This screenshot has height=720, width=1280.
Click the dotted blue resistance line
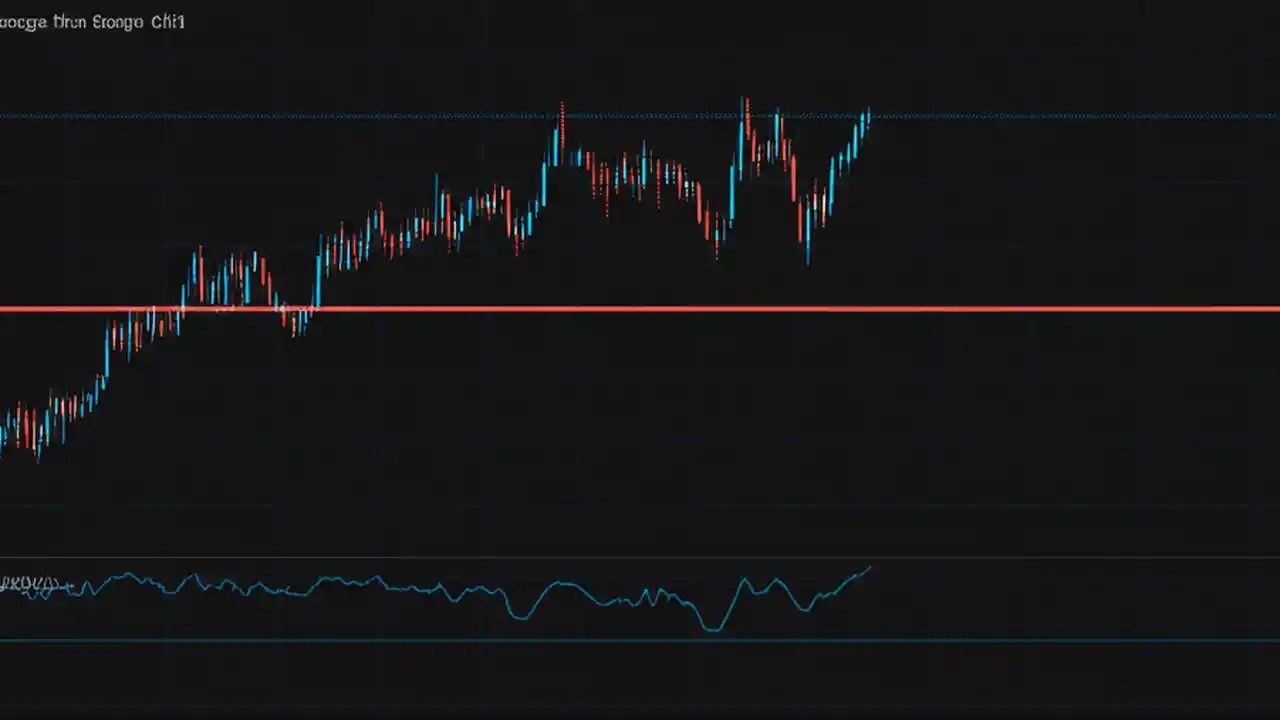[400, 115]
